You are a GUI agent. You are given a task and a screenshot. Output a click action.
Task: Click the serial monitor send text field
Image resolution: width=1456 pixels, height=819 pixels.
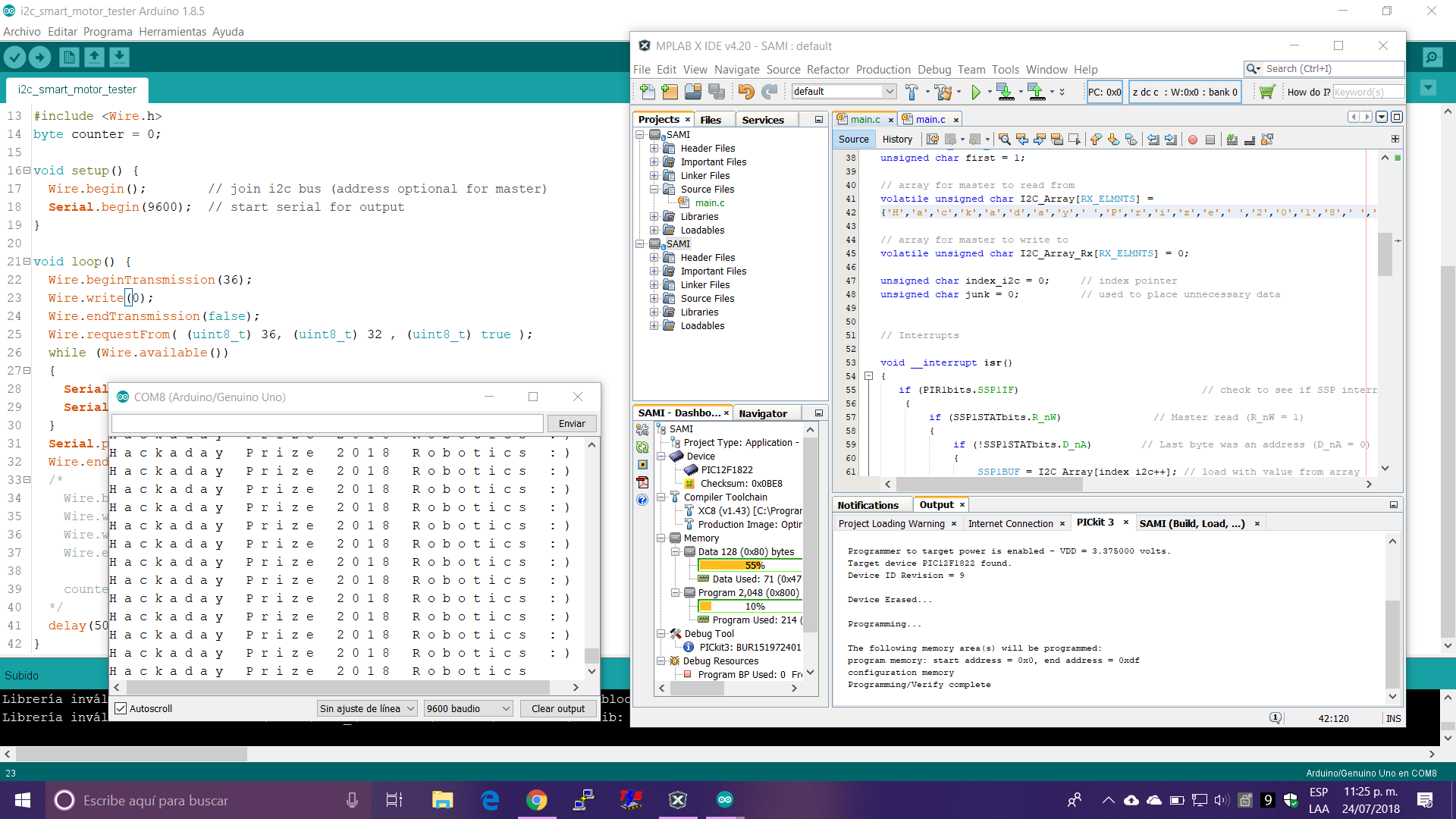328,423
